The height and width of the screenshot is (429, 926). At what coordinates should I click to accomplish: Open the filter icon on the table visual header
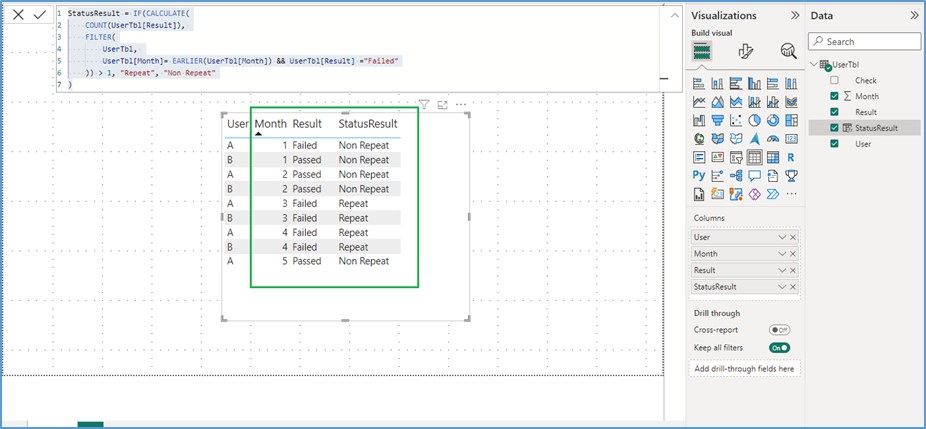click(423, 105)
